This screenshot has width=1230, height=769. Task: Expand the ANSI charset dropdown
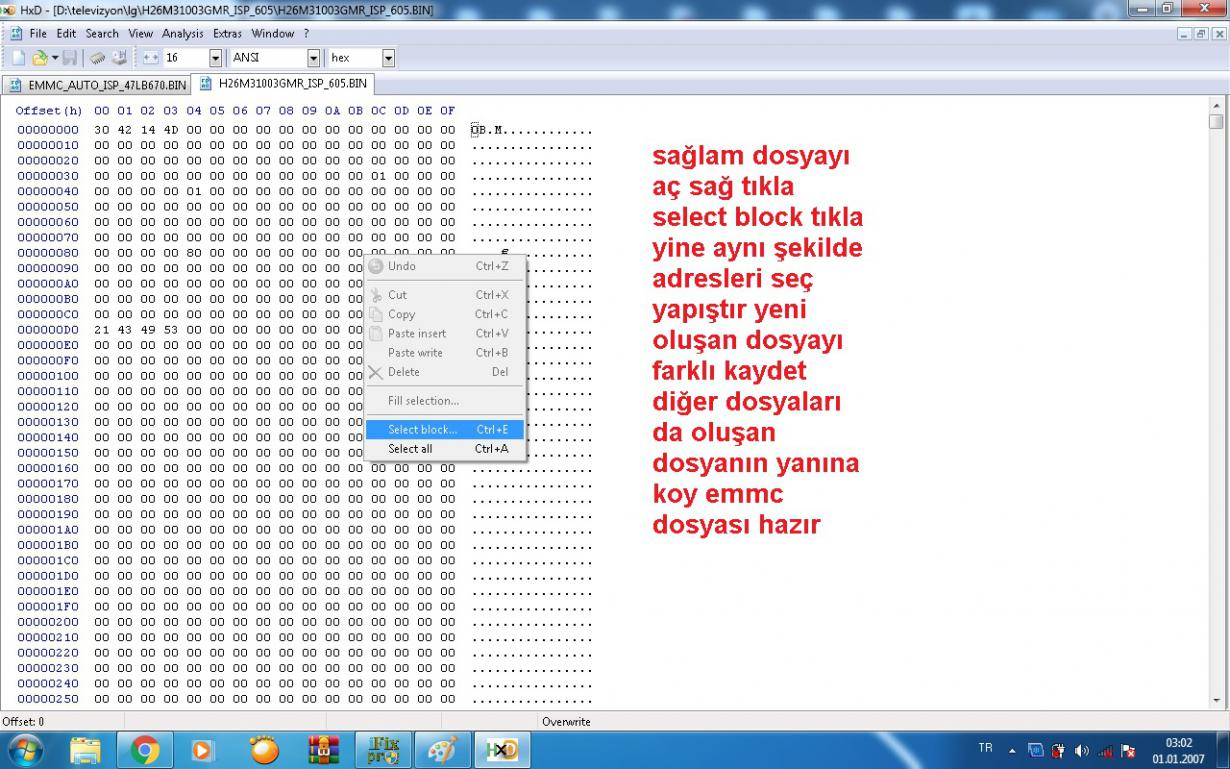pyautogui.click(x=313, y=58)
